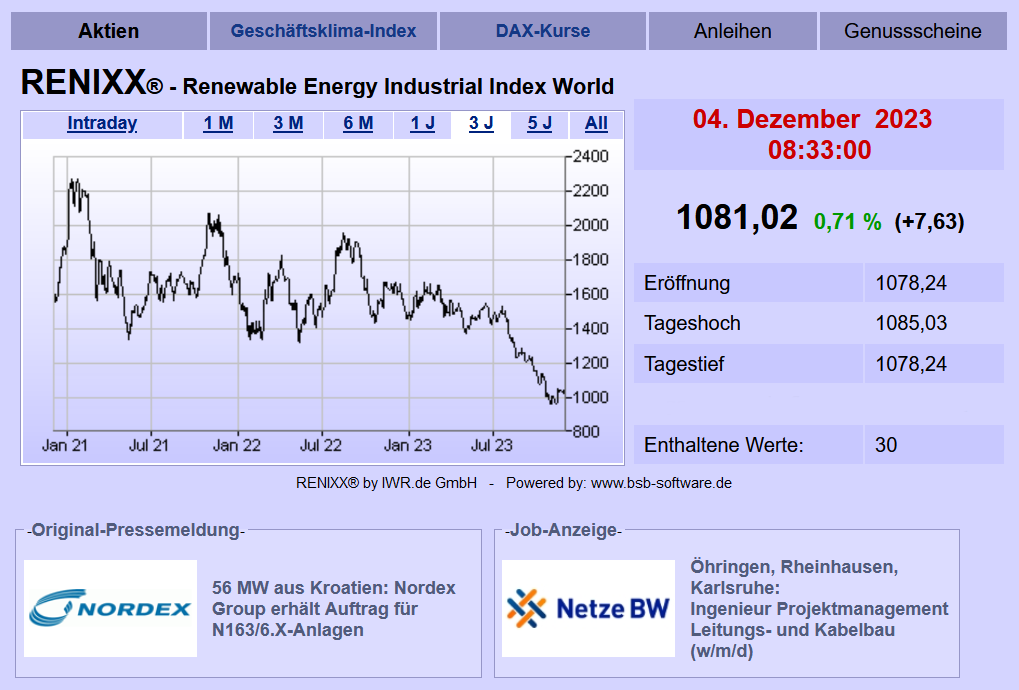Click the Netze BW logo
The height and width of the screenshot is (690, 1019).
pyautogui.click(x=588, y=608)
